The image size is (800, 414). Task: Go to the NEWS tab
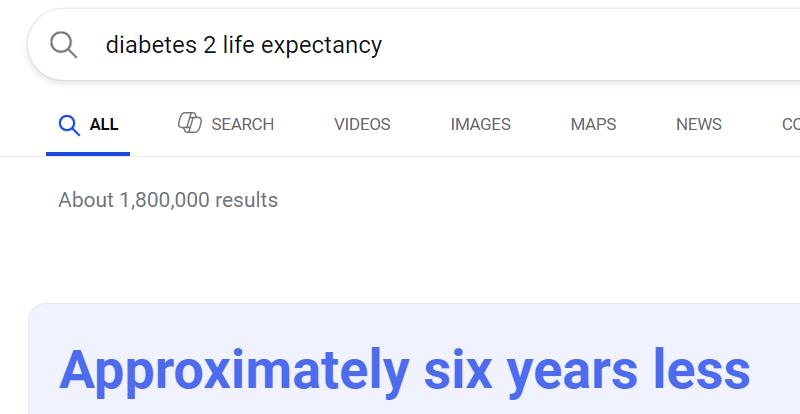click(698, 125)
